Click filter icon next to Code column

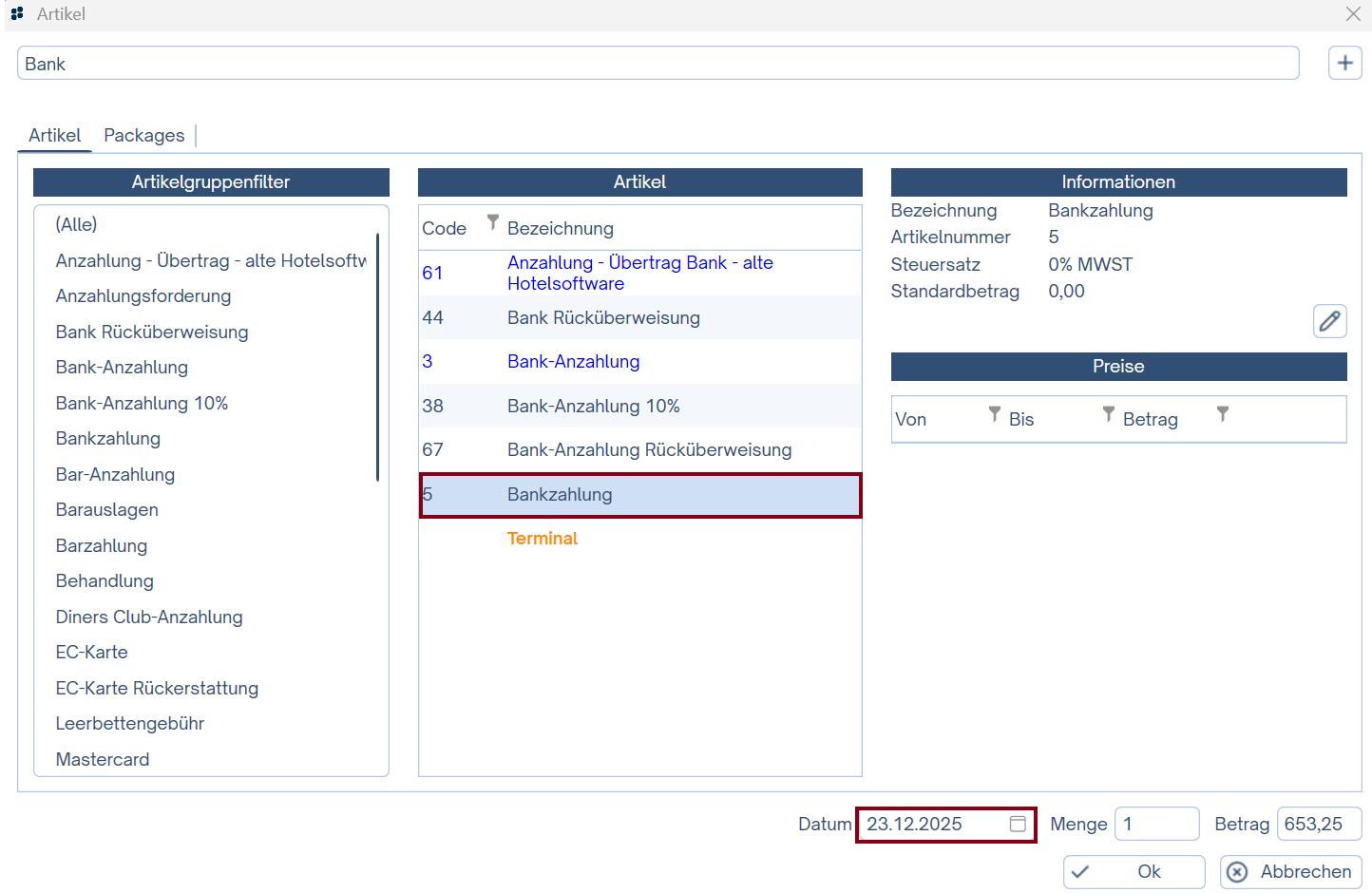coord(492,222)
